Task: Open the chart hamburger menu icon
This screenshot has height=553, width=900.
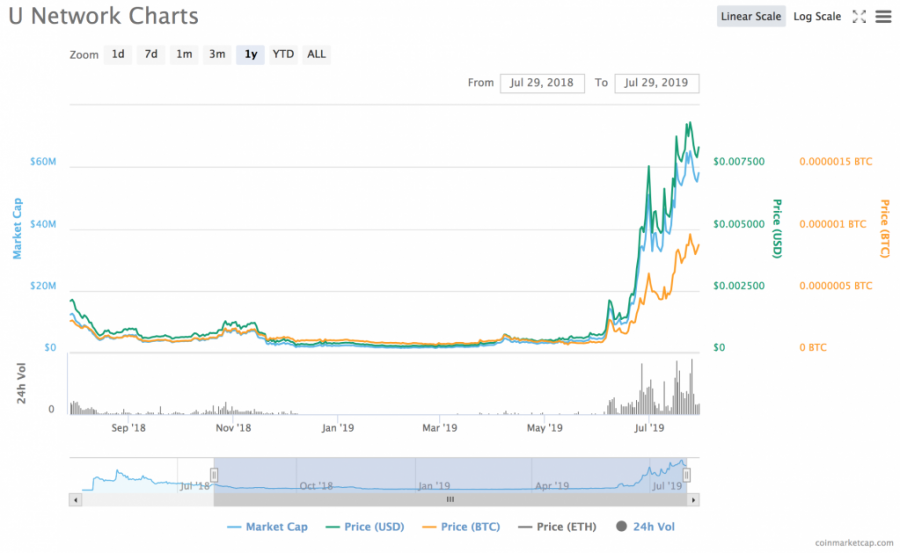Action: [883, 17]
